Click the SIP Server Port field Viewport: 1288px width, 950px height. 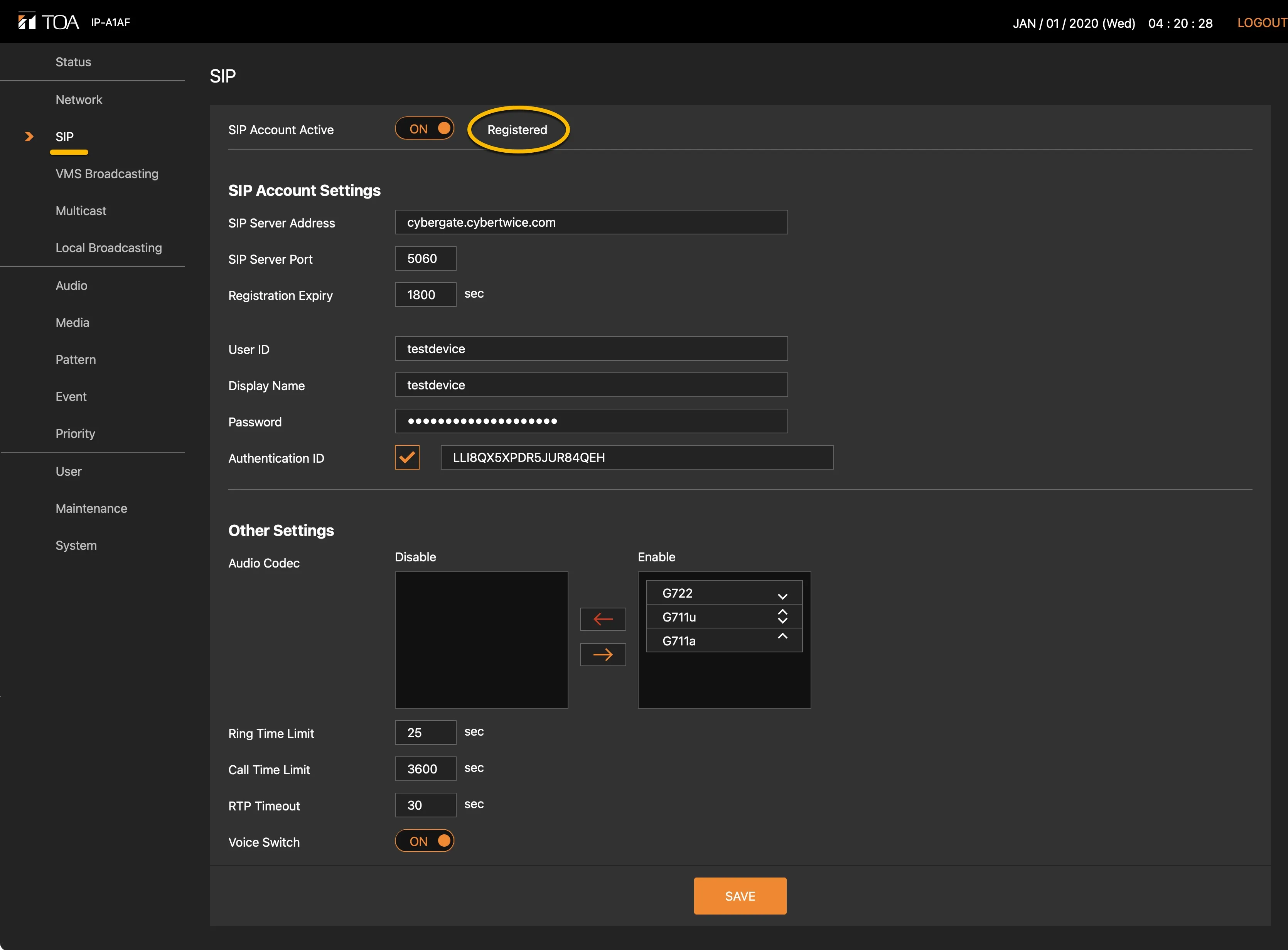[425, 258]
